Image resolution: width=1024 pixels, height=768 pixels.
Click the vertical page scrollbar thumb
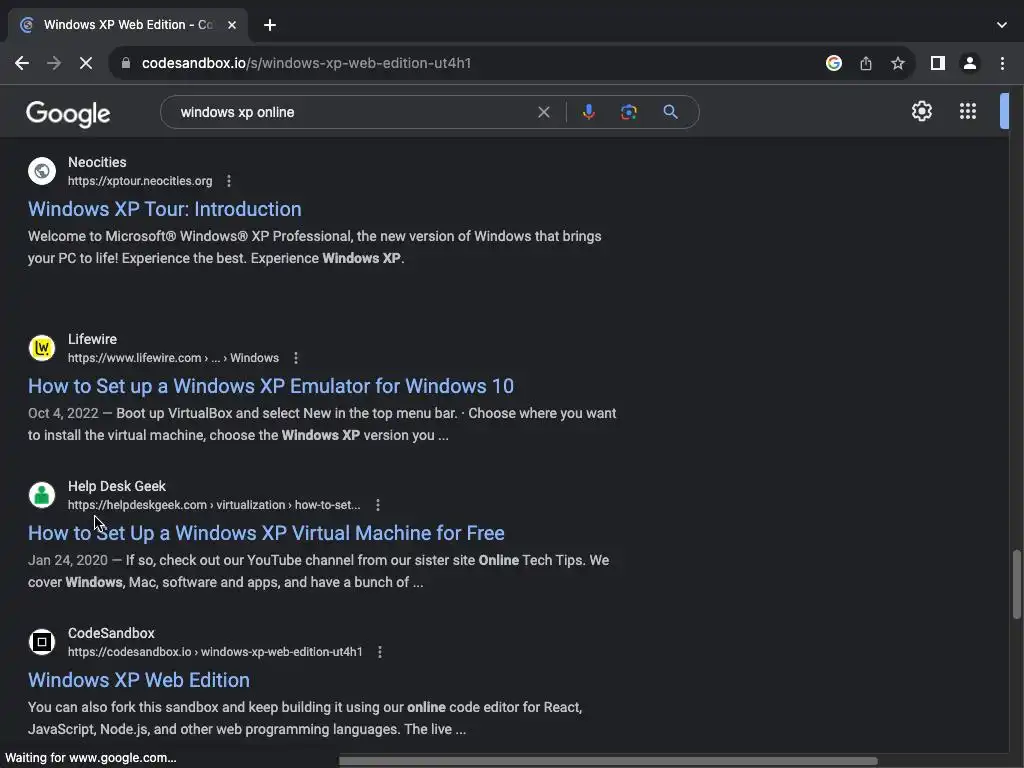coord(1016,584)
